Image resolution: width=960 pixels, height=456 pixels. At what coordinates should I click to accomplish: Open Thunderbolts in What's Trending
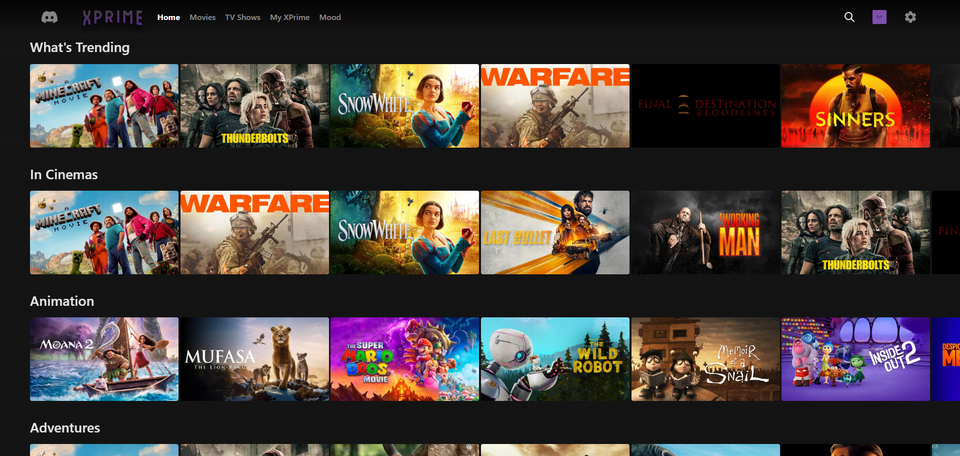tap(255, 106)
